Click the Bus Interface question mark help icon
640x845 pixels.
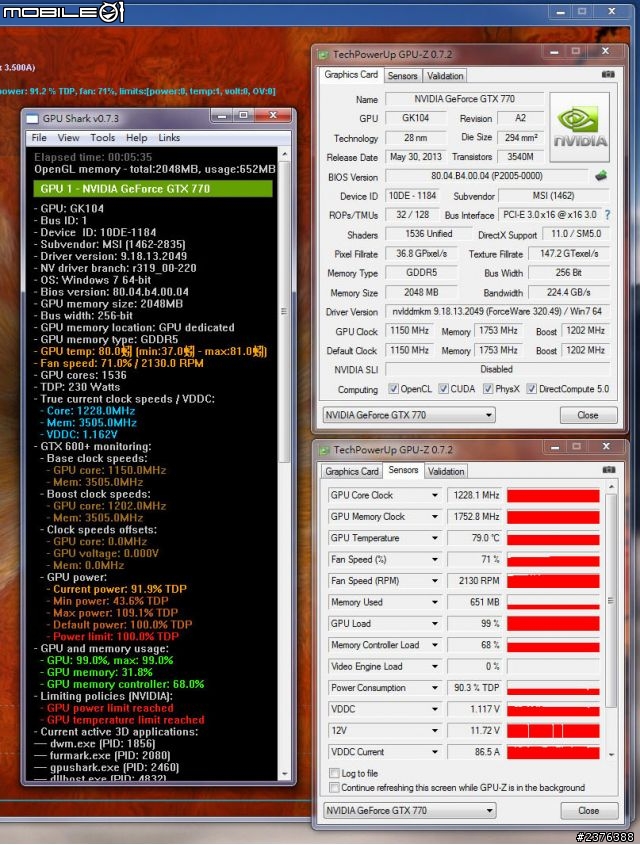pyautogui.click(x=608, y=214)
